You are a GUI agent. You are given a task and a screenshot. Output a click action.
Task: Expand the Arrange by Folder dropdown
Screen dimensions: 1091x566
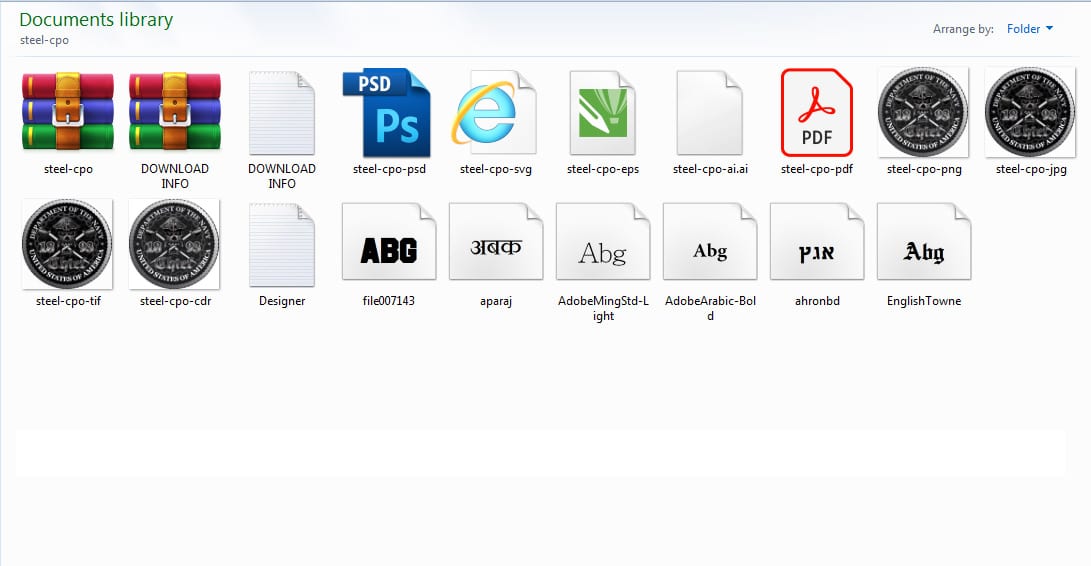[x=1029, y=29]
